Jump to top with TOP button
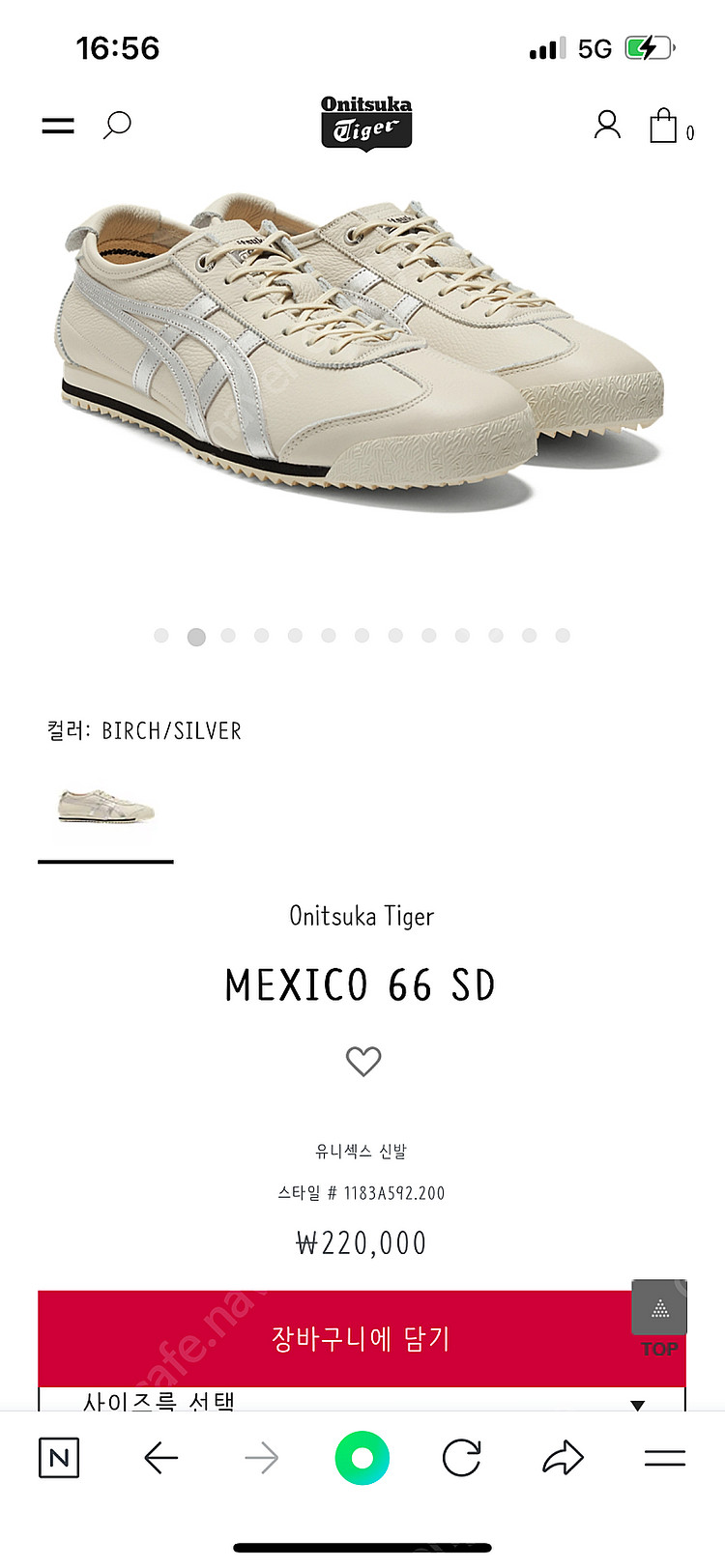This screenshot has width=725, height=1568. 659,1320
